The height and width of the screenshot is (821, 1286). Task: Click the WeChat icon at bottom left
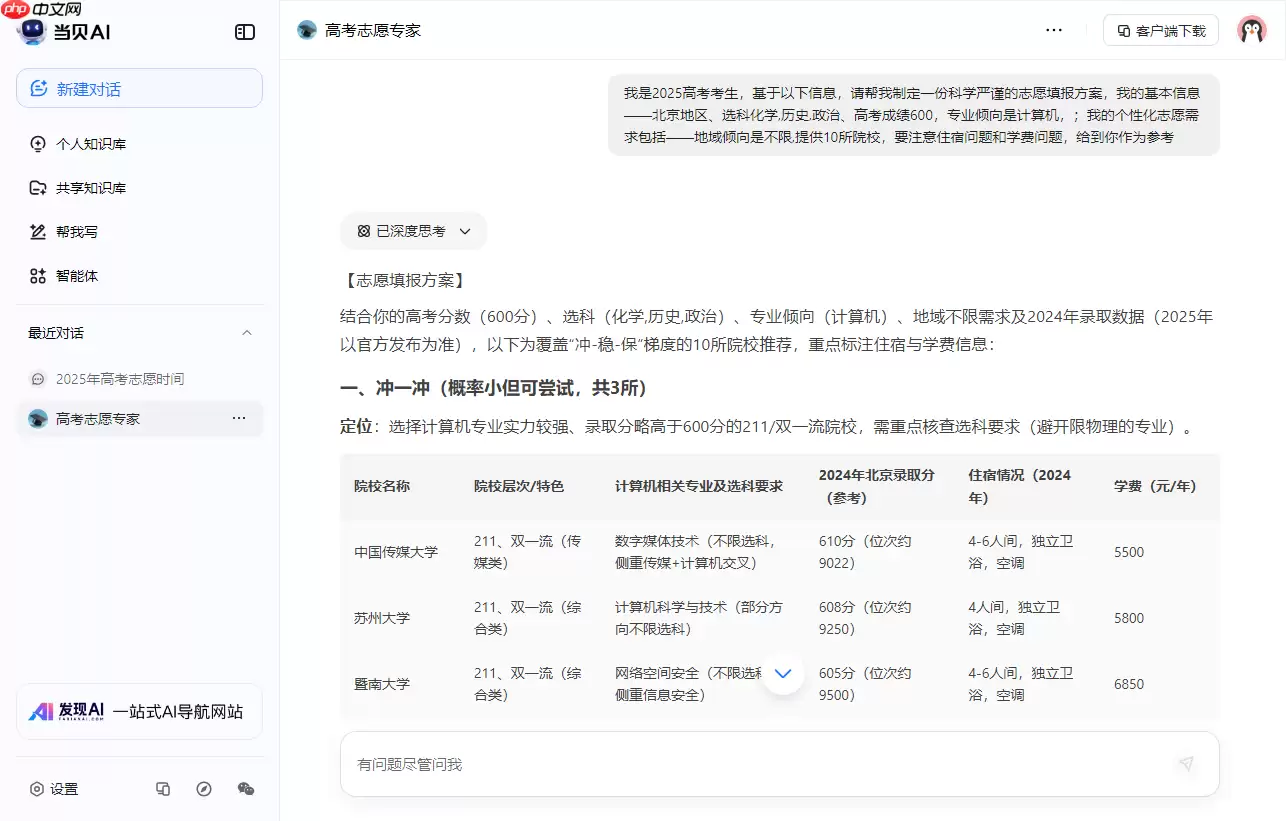click(245, 789)
